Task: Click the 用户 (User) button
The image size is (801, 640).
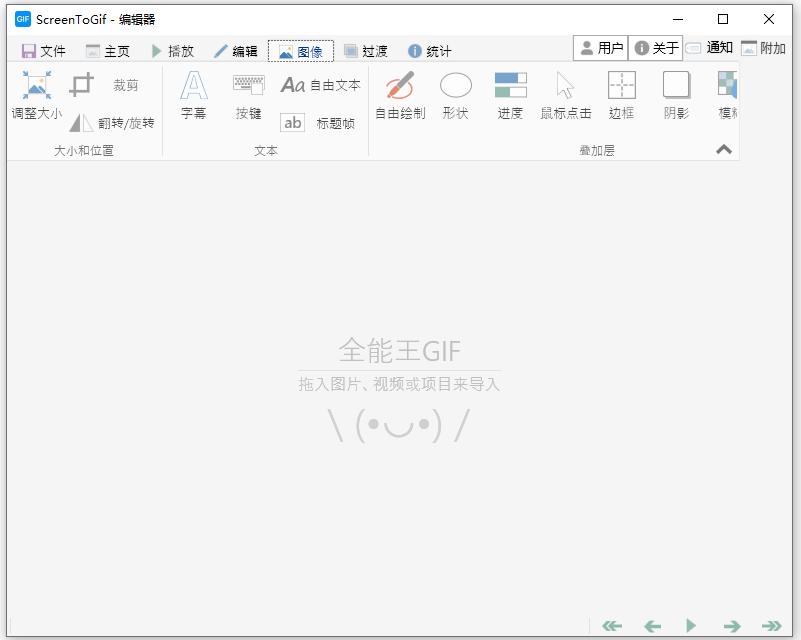Action: (601, 48)
